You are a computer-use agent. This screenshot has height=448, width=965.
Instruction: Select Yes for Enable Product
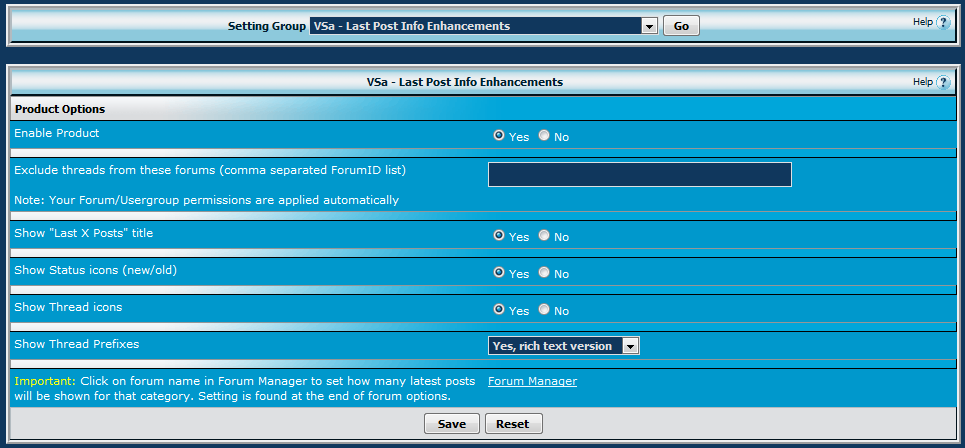(499, 136)
